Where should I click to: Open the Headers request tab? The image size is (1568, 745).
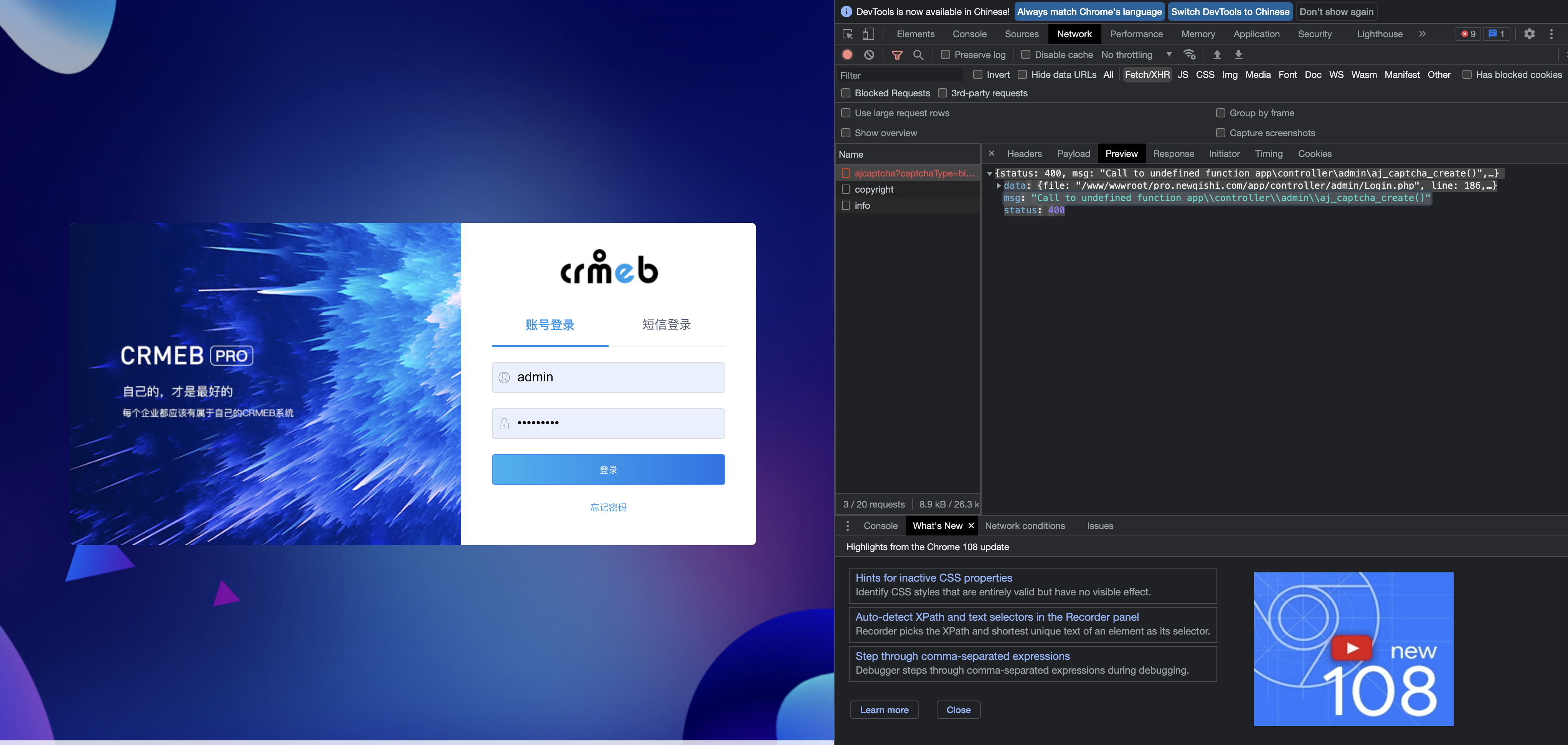pyautogui.click(x=1025, y=154)
